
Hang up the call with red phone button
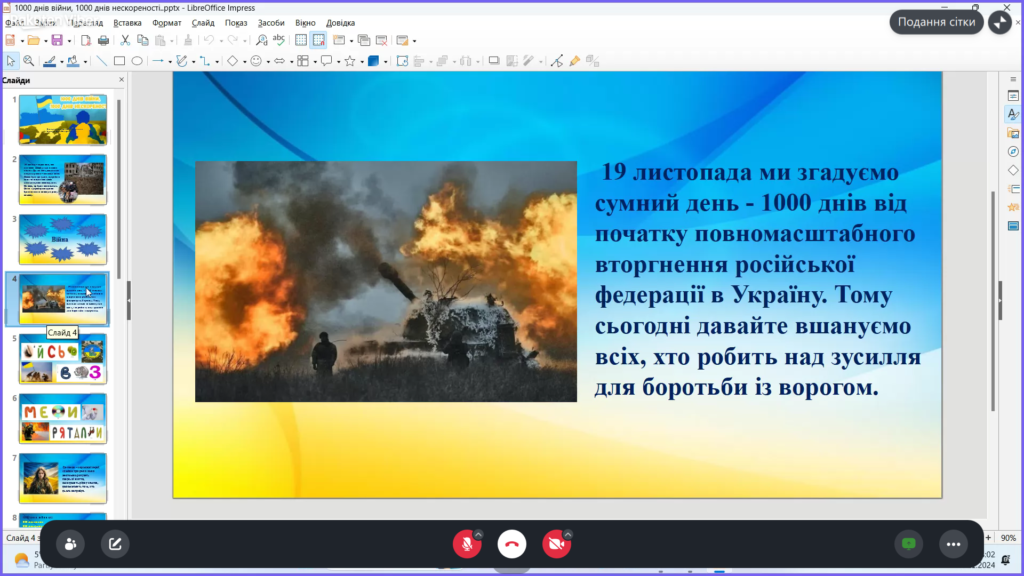click(x=512, y=544)
